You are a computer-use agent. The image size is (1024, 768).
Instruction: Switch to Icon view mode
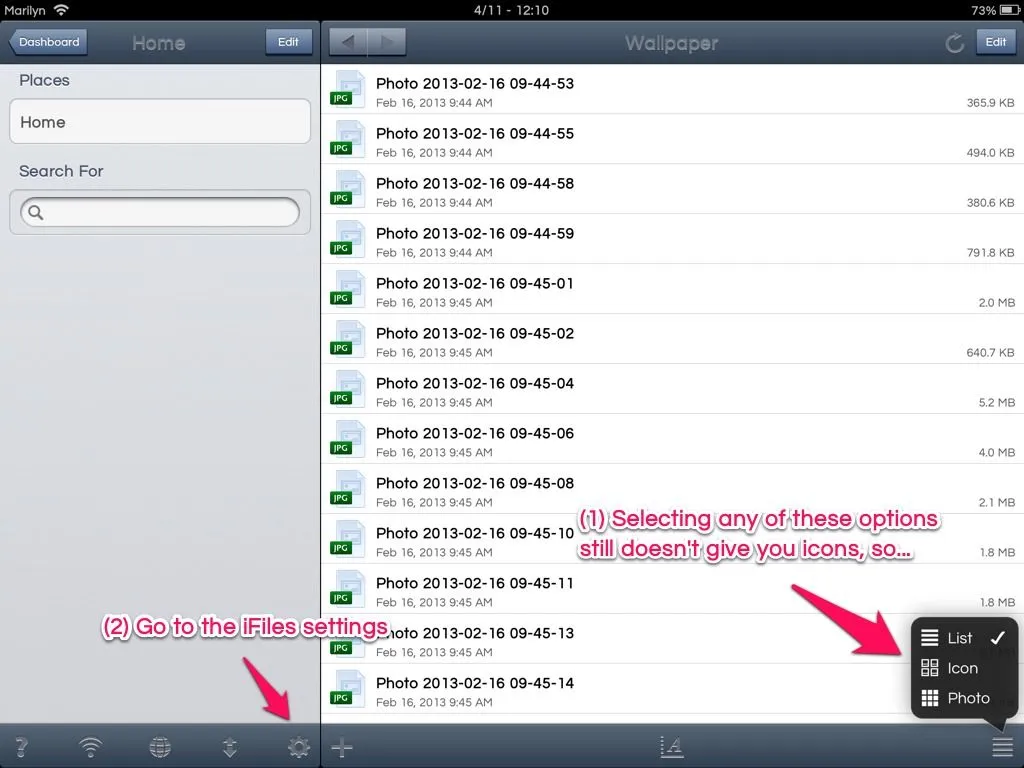point(960,668)
